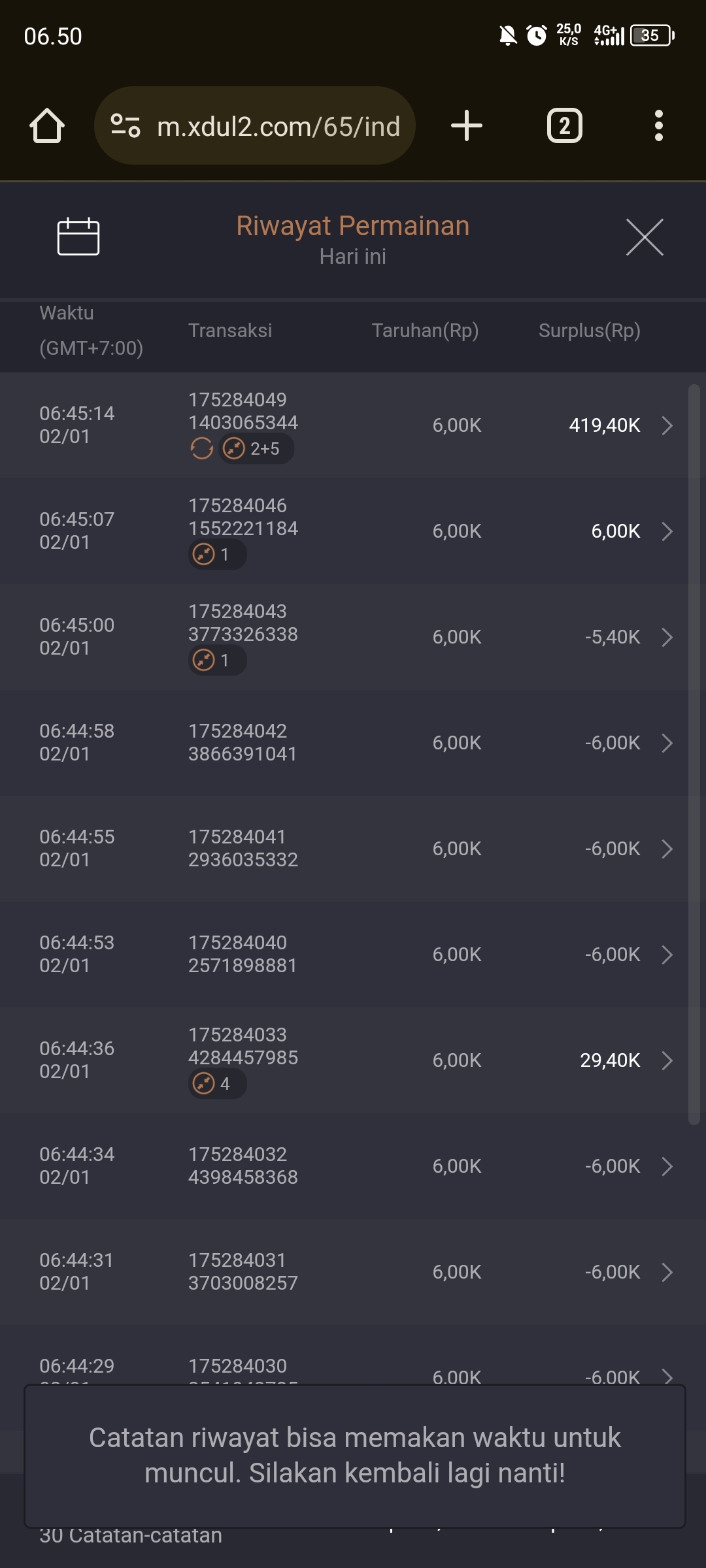
Task: Expand details for the -5,40K surplus row
Action: click(x=667, y=637)
